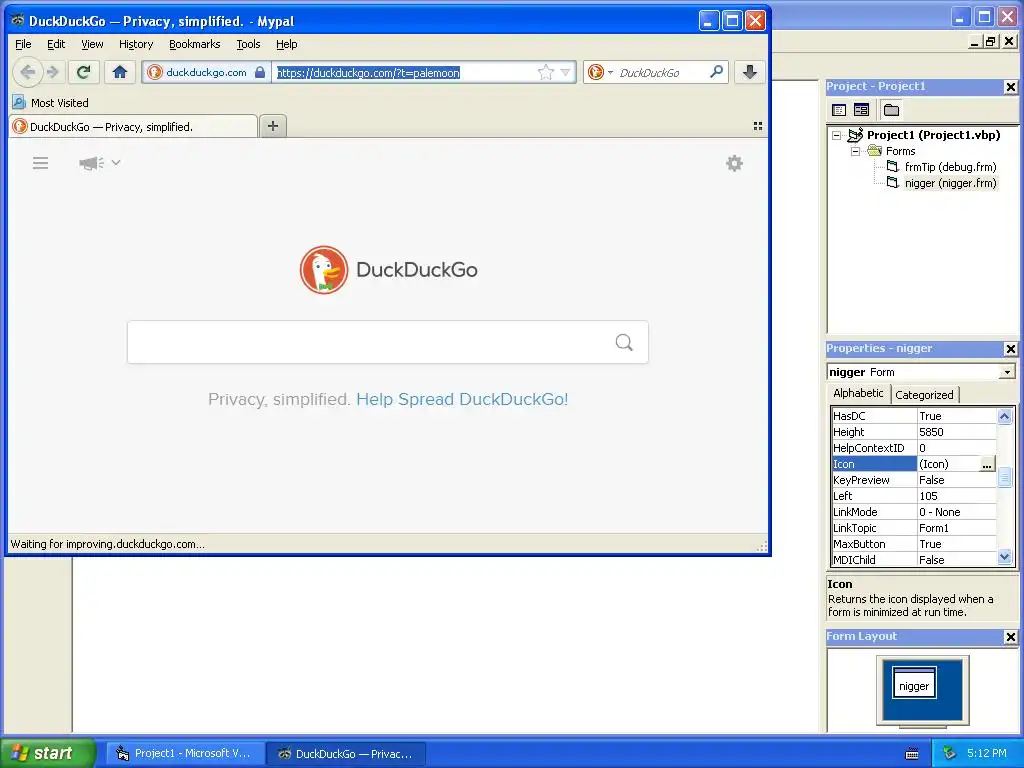The height and width of the screenshot is (768, 1024).
Task: Open the address bar history dropdown arrow
Action: click(566, 72)
